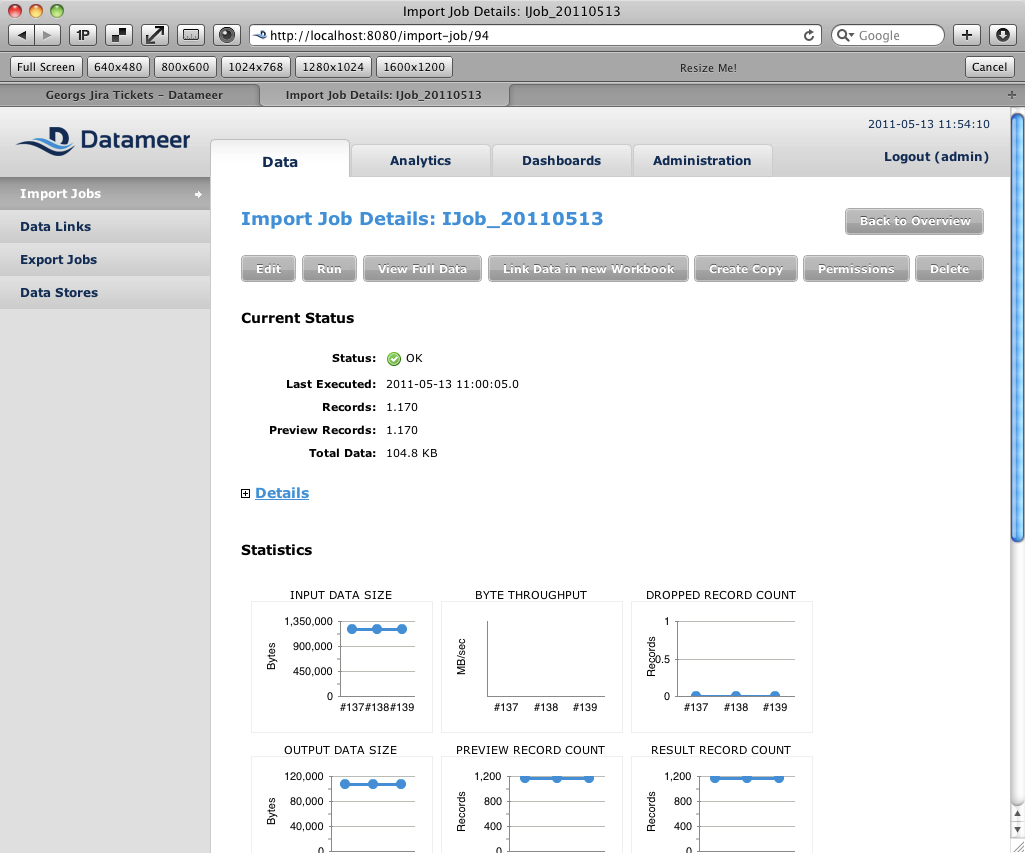Image resolution: width=1025 pixels, height=853 pixels.
Task: Click the checkered squares toolbar icon
Action: 119,35
